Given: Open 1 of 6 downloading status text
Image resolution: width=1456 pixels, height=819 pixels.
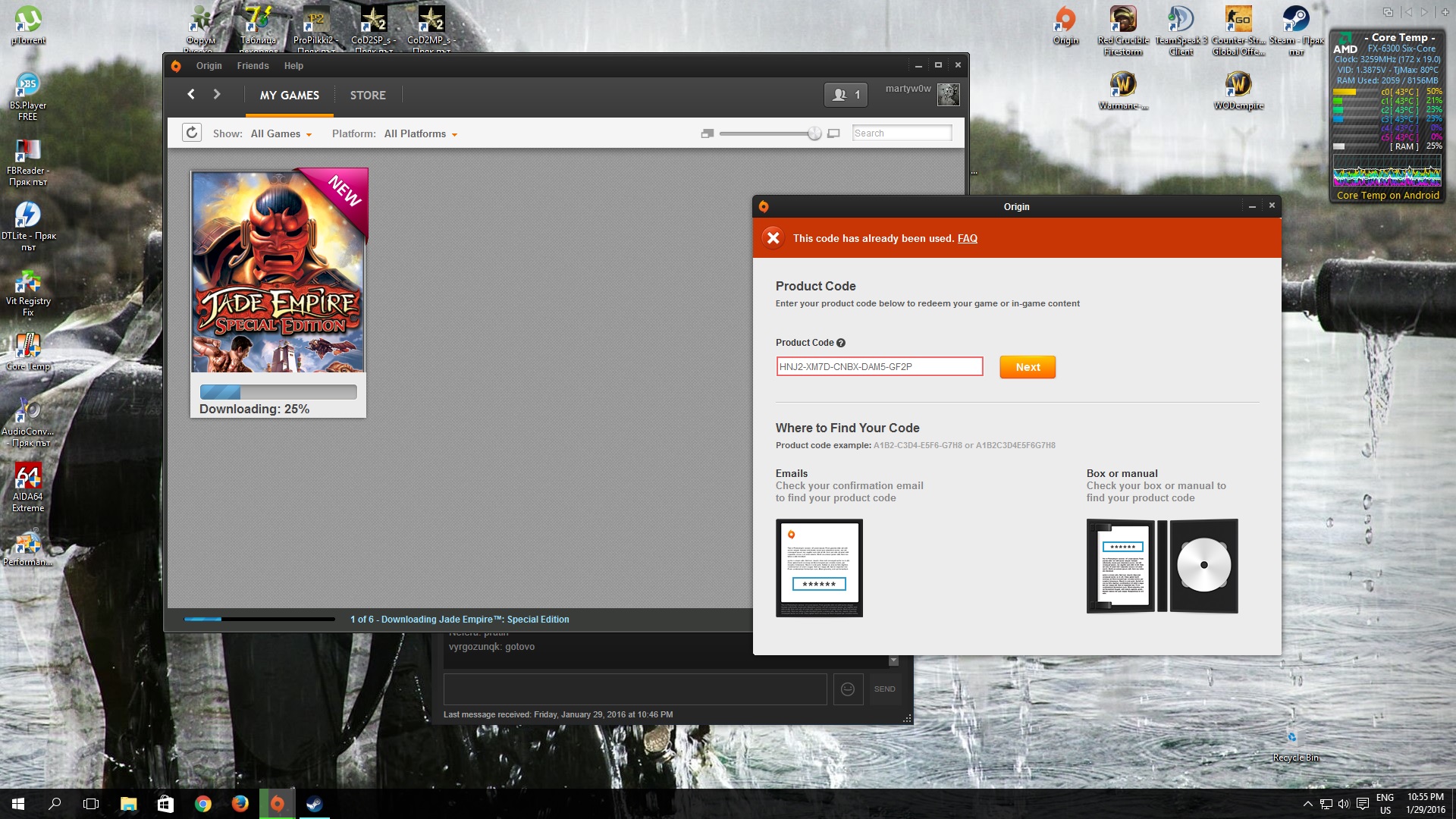Looking at the screenshot, I should [x=460, y=620].
